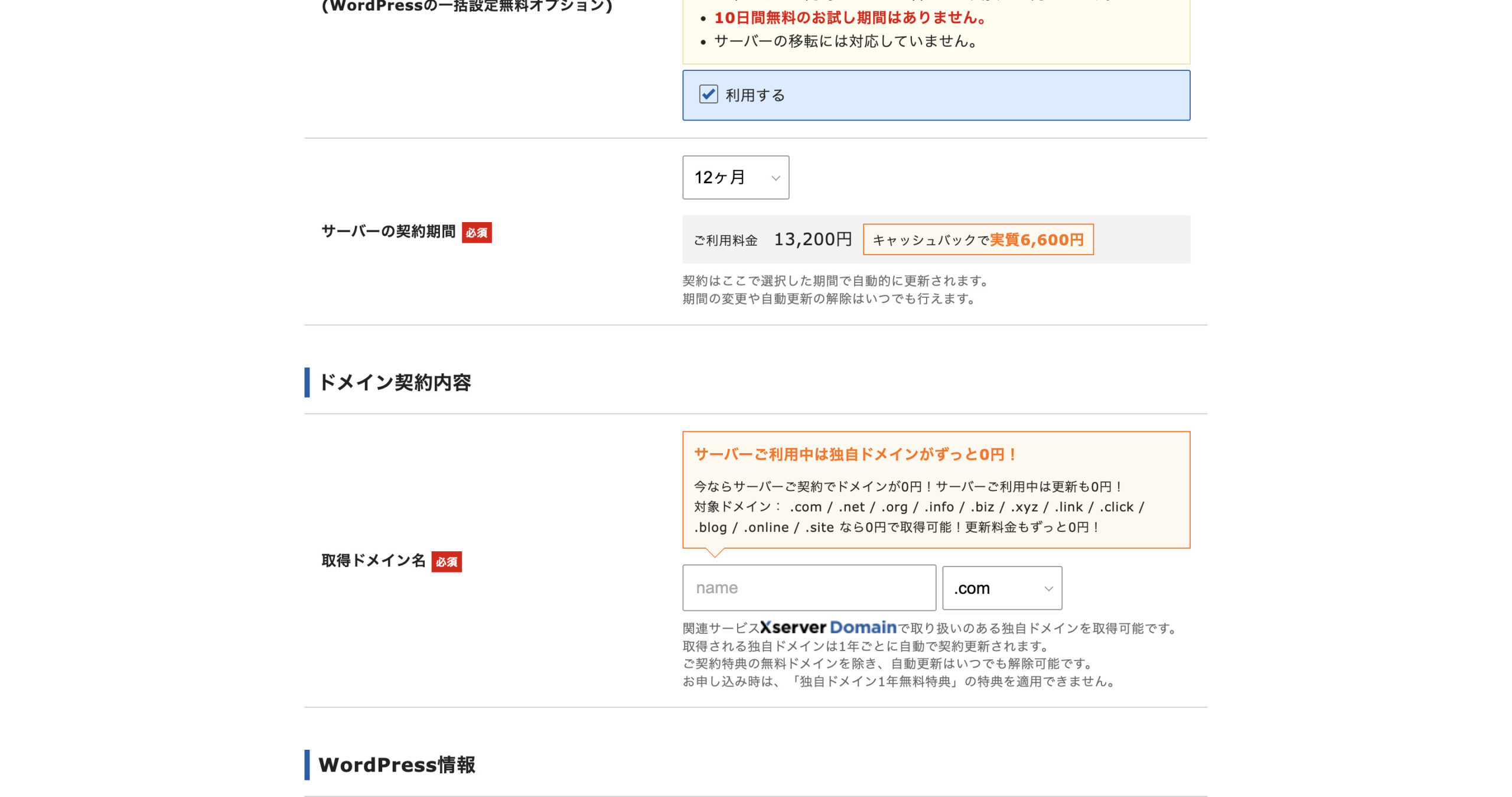This screenshot has height=797, width=1512.
Task: Click the orange 独自ドメインがずっと0円 promo heading
Action: (x=854, y=454)
